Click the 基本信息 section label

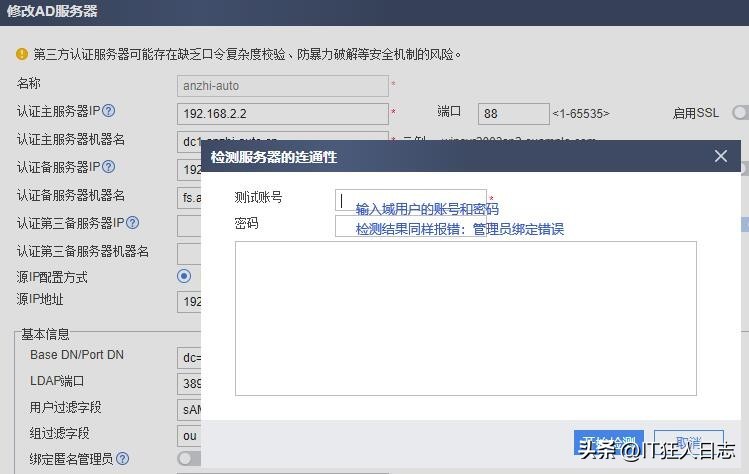[45, 334]
